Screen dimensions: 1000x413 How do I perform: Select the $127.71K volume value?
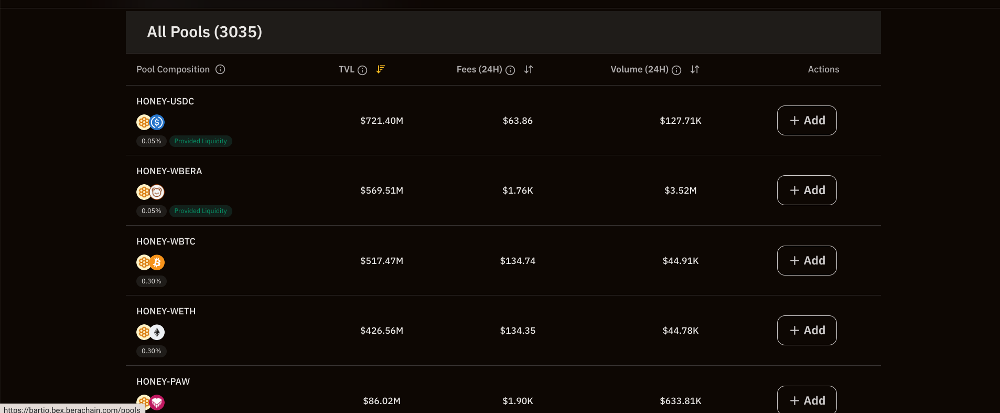pos(680,120)
